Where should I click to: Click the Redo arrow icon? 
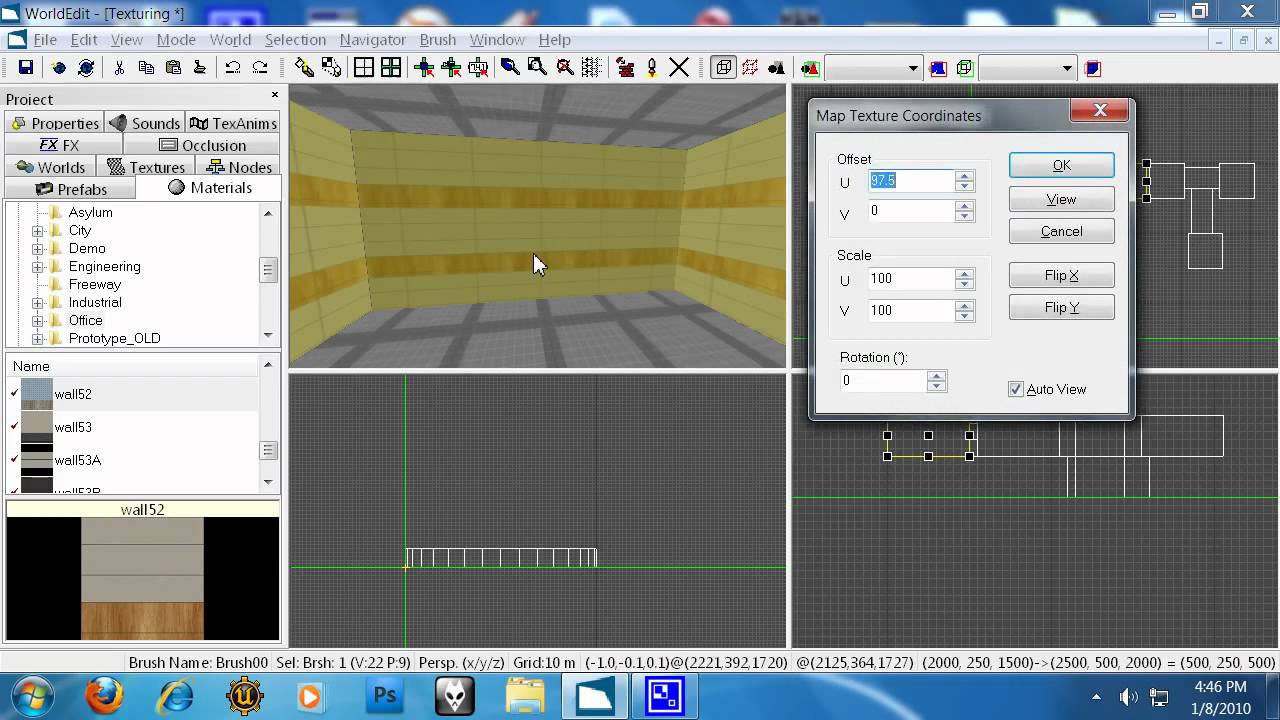coord(260,68)
